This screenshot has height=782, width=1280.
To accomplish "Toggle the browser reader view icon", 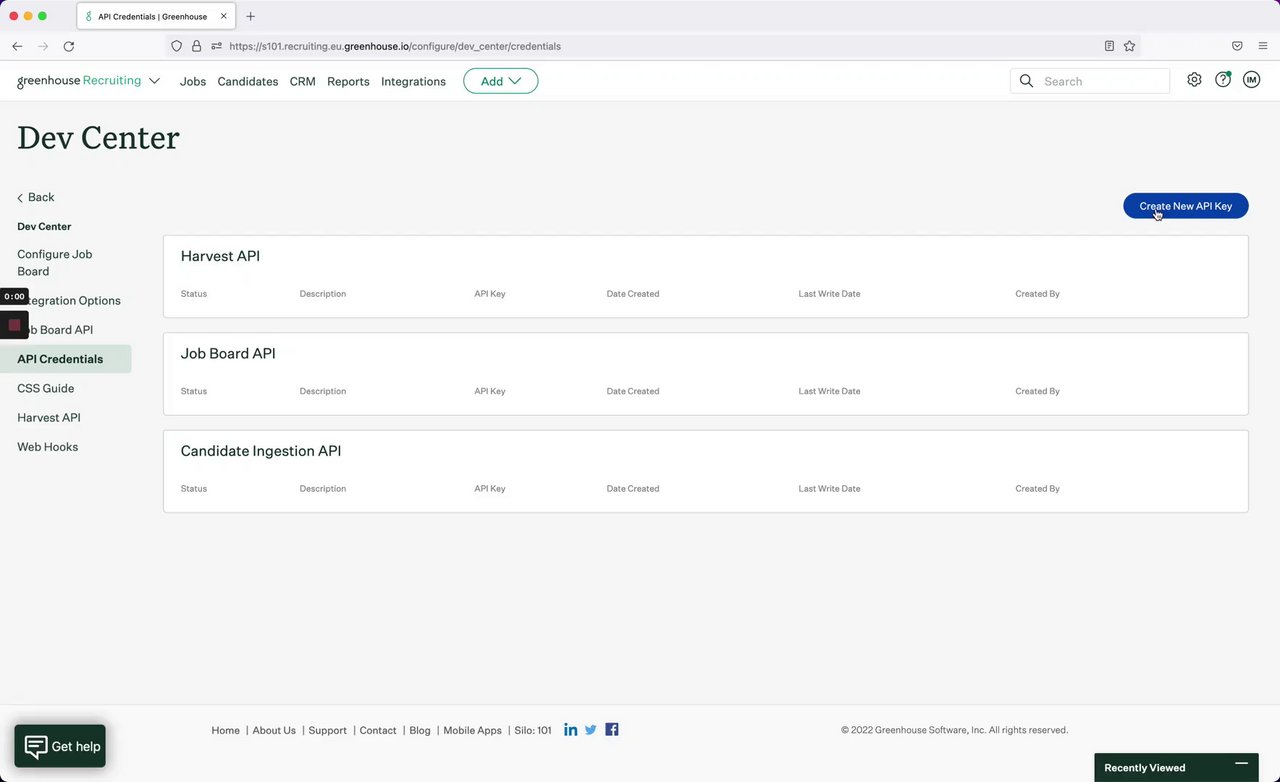I will 1109,46.
